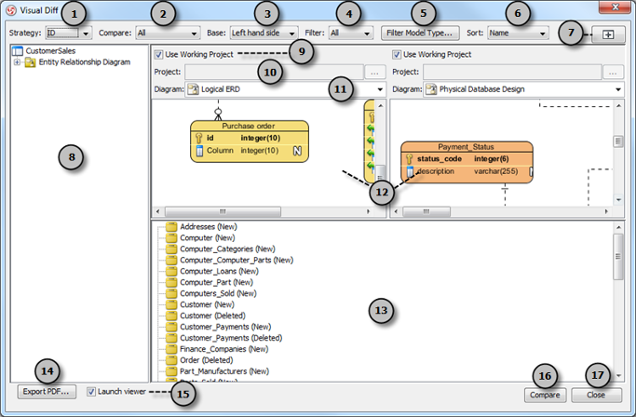Click the right diagram scroll left arrow
The height and width of the screenshot is (417, 636).
click(x=396, y=211)
